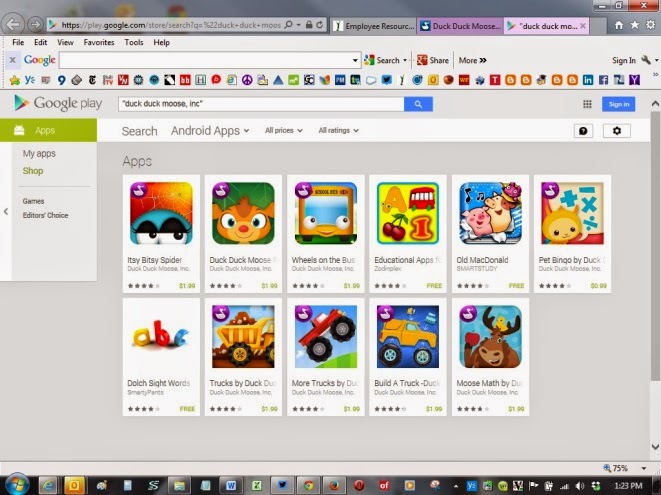Click the Facebook bookmark icon

click(603, 80)
